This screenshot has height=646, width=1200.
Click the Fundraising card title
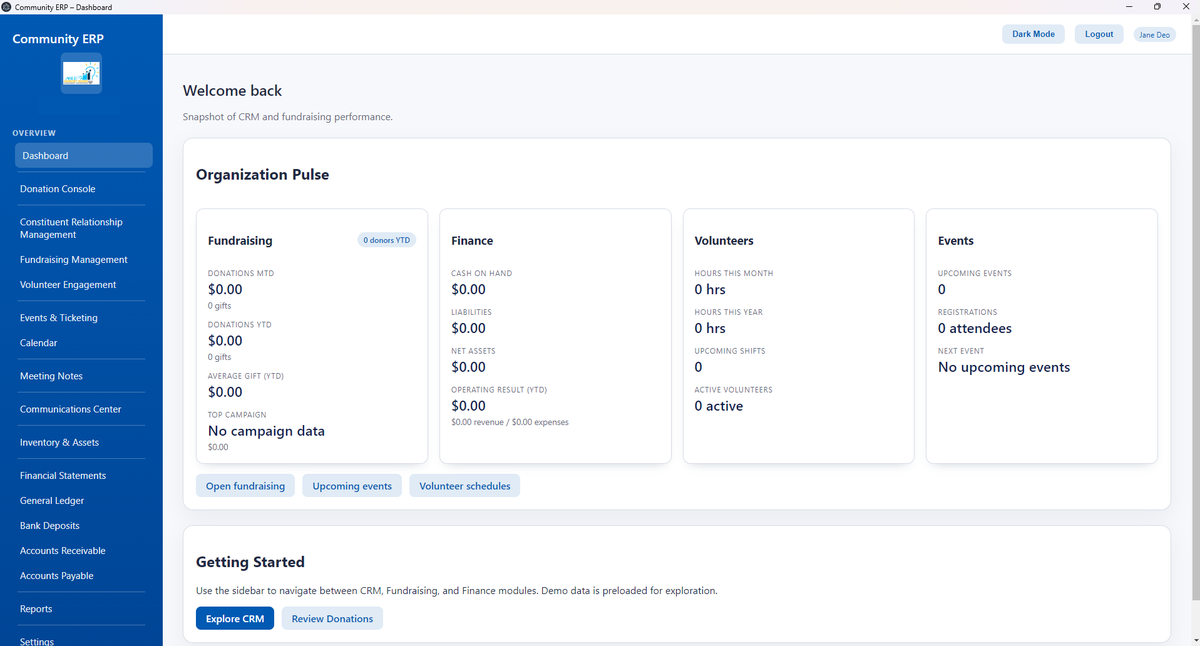tap(240, 241)
